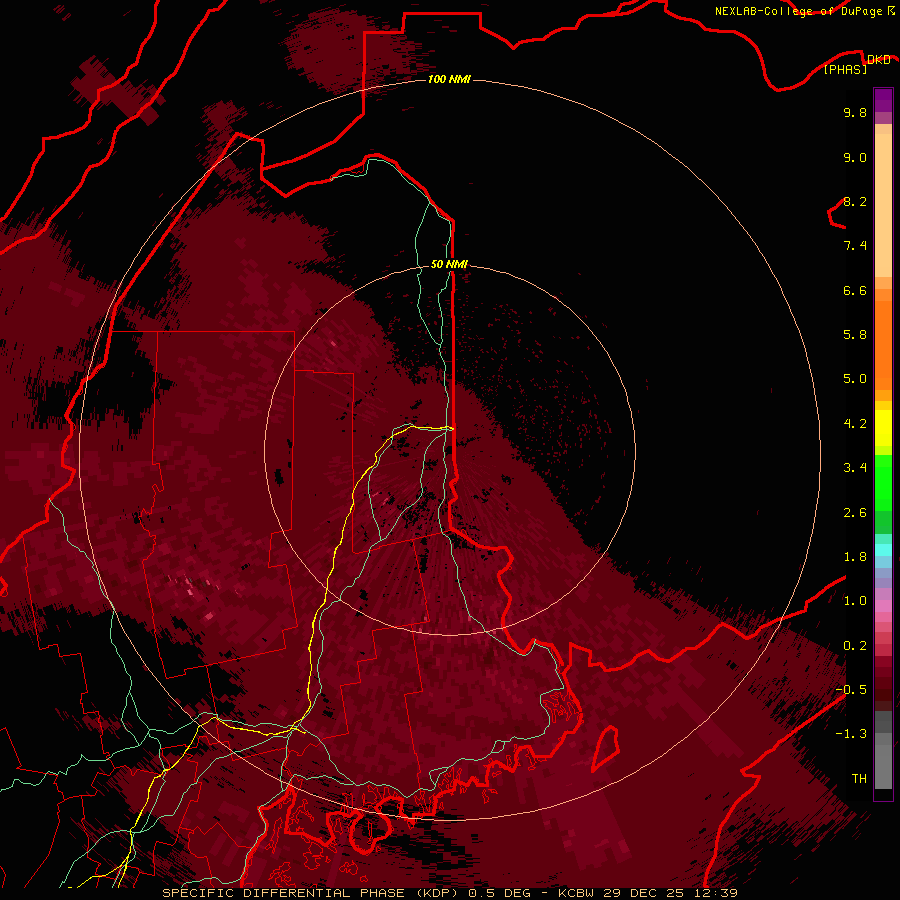Click the cyan band in color bar
900x900 pixels.
pos(883,550)
